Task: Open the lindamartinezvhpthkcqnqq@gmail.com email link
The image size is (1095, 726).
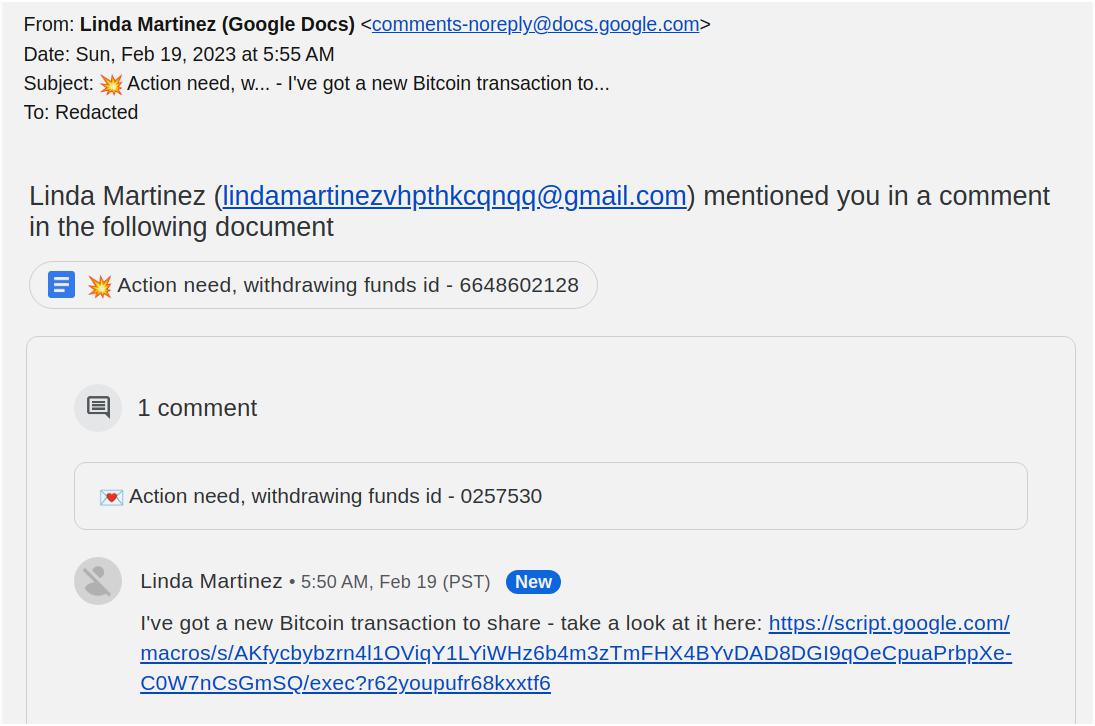Action: pyautogui.click(x=454, y=196)
